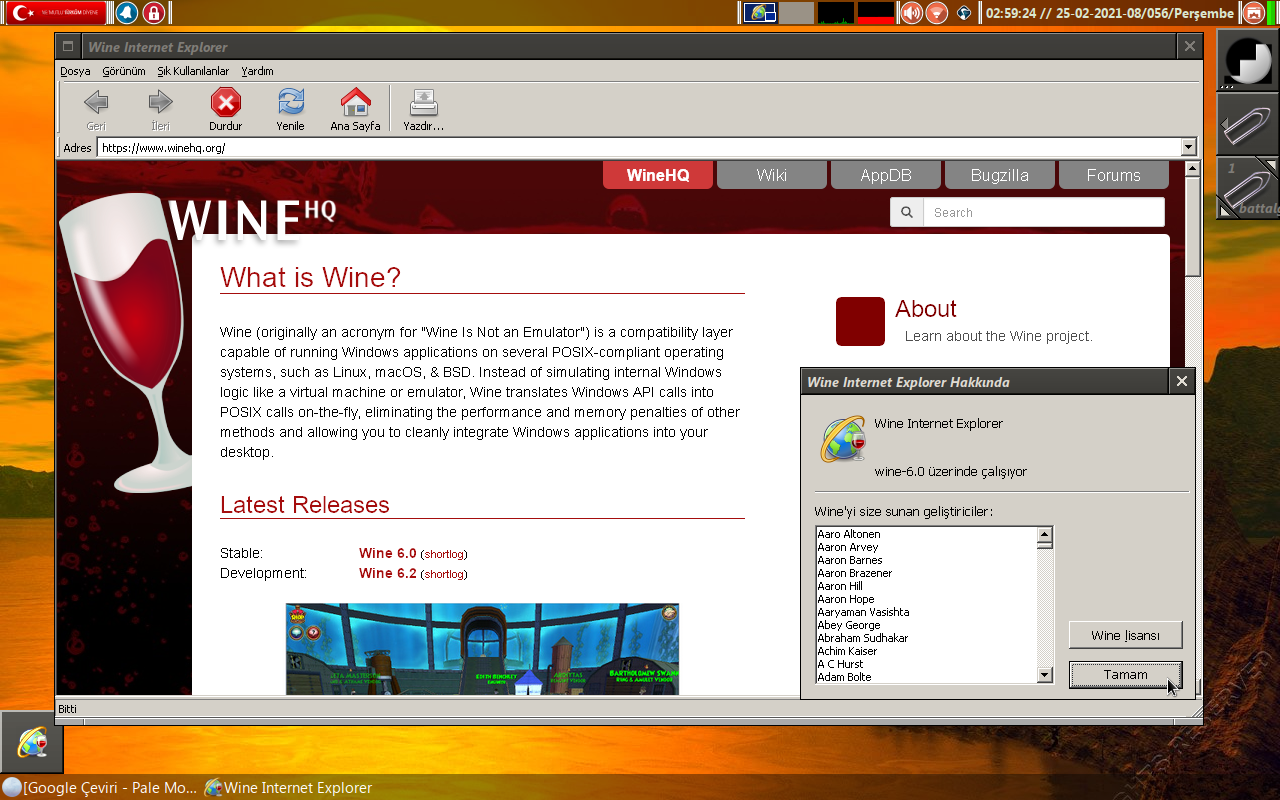
Task: Switch to the WineHQ site tab
Action: (658, 175)
